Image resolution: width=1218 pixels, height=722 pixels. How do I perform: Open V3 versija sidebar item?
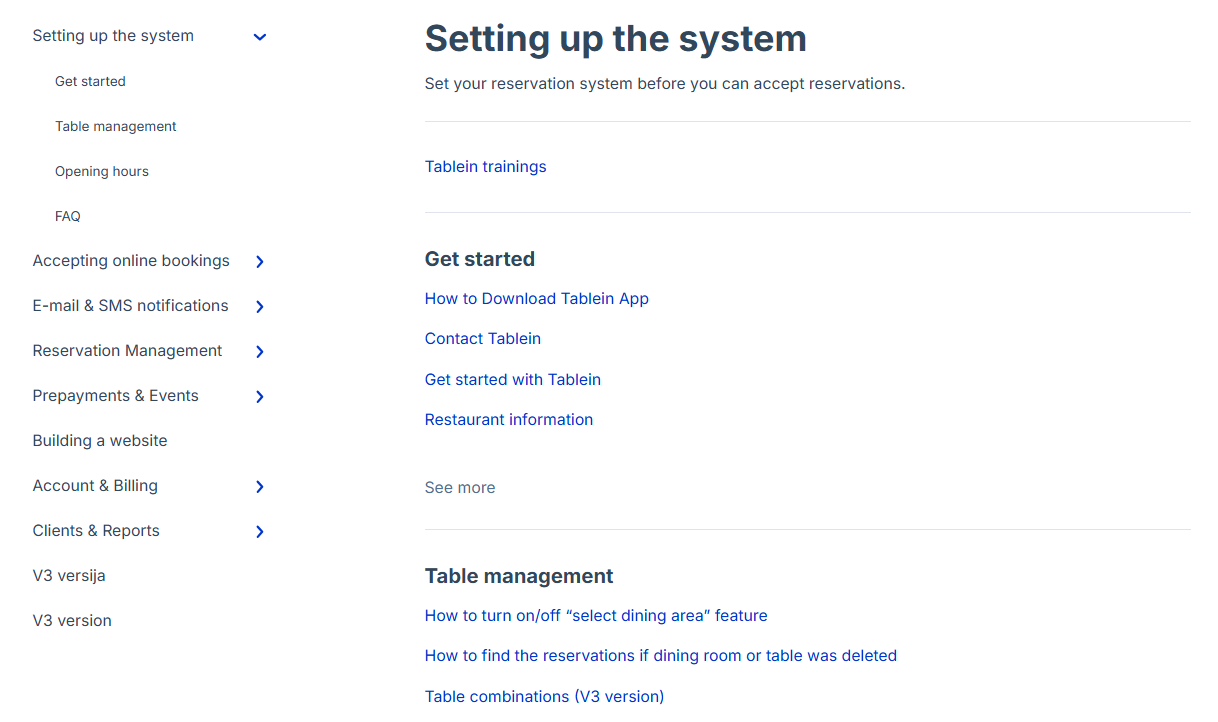[69, 576]
